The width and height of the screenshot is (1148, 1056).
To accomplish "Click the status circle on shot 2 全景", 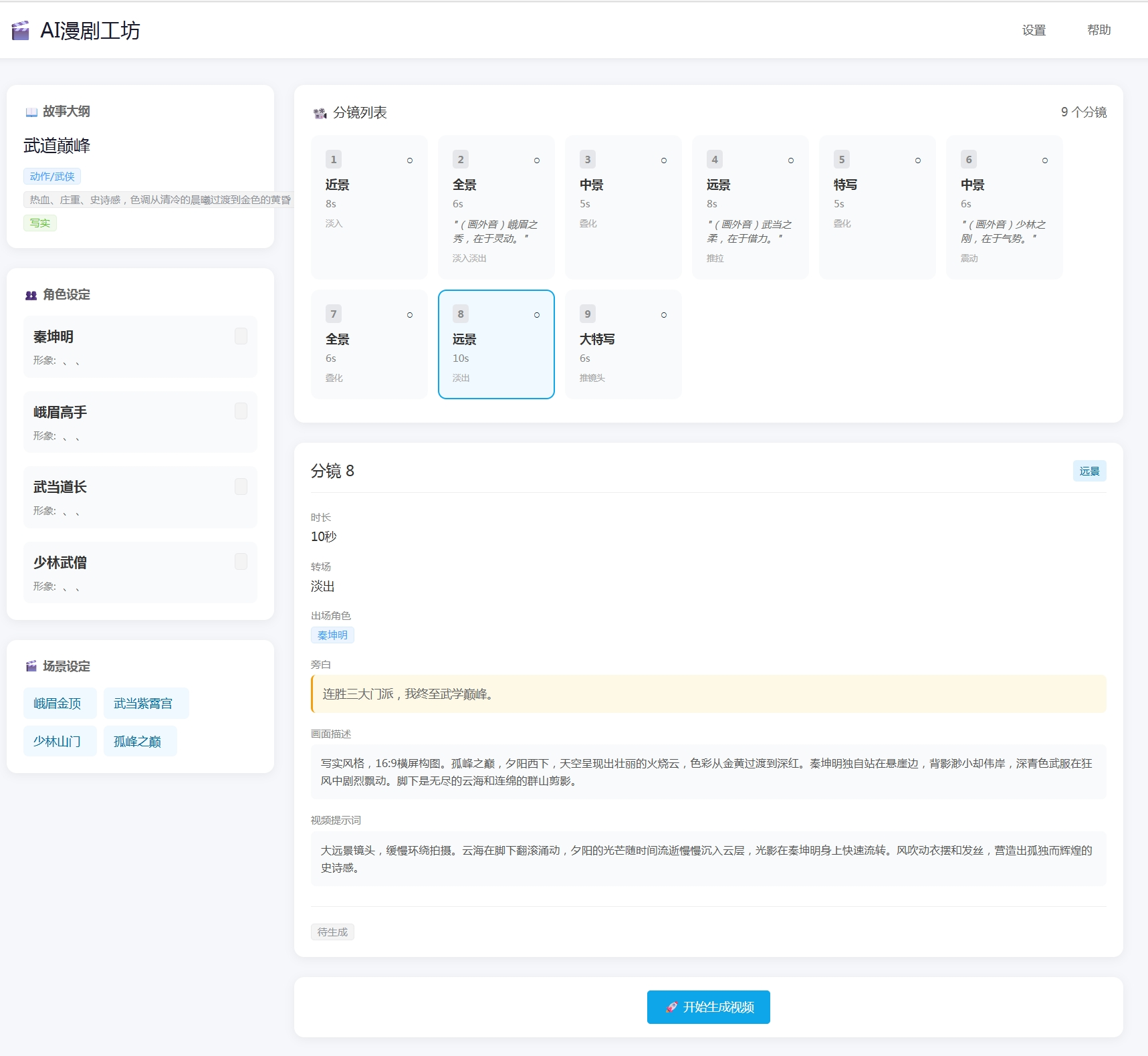I will [x=537, y=161].
